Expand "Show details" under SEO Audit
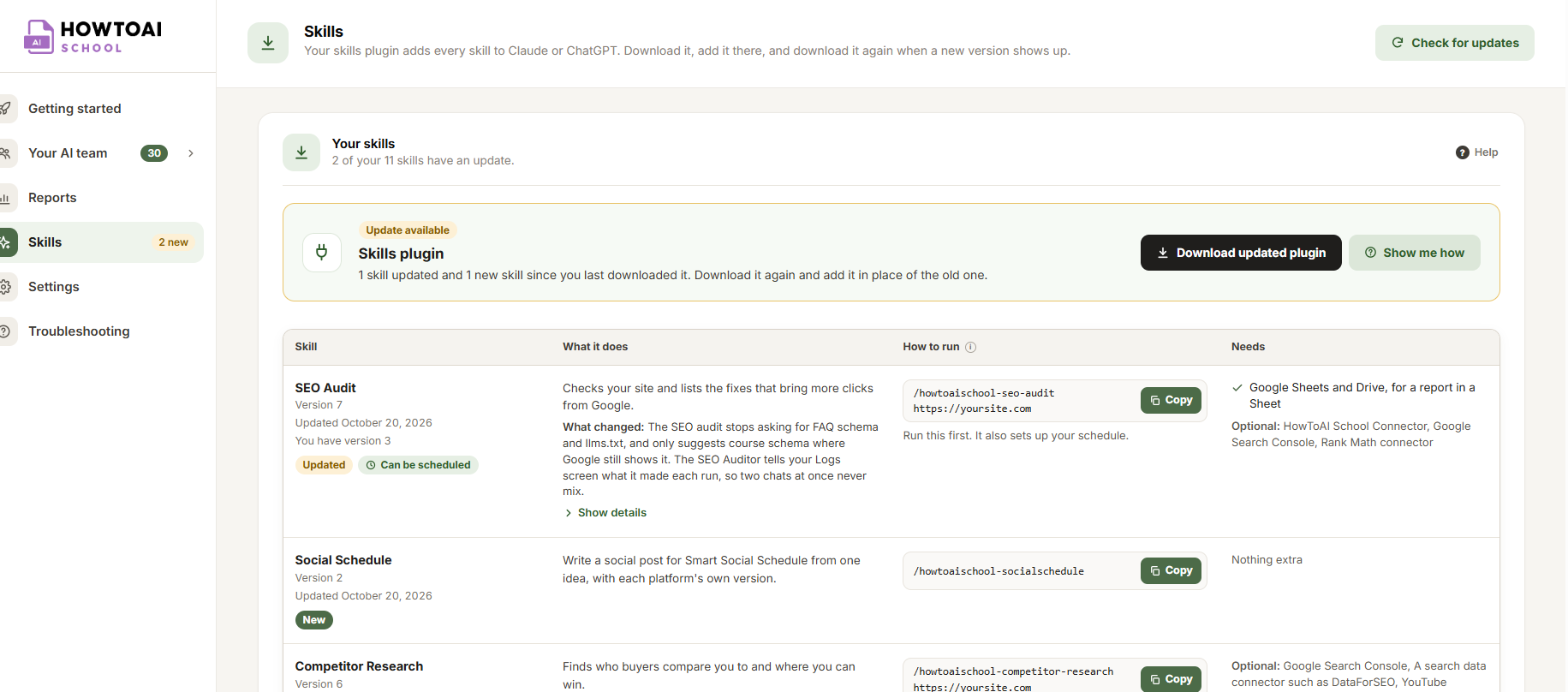The image size is (1568, 692). tap(605, 513)
